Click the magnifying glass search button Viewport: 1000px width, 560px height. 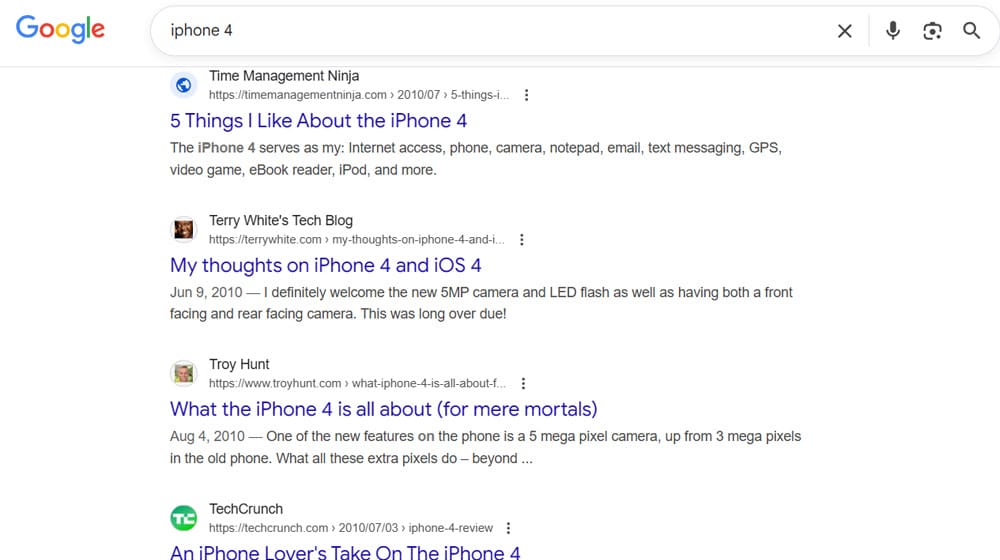971,31
